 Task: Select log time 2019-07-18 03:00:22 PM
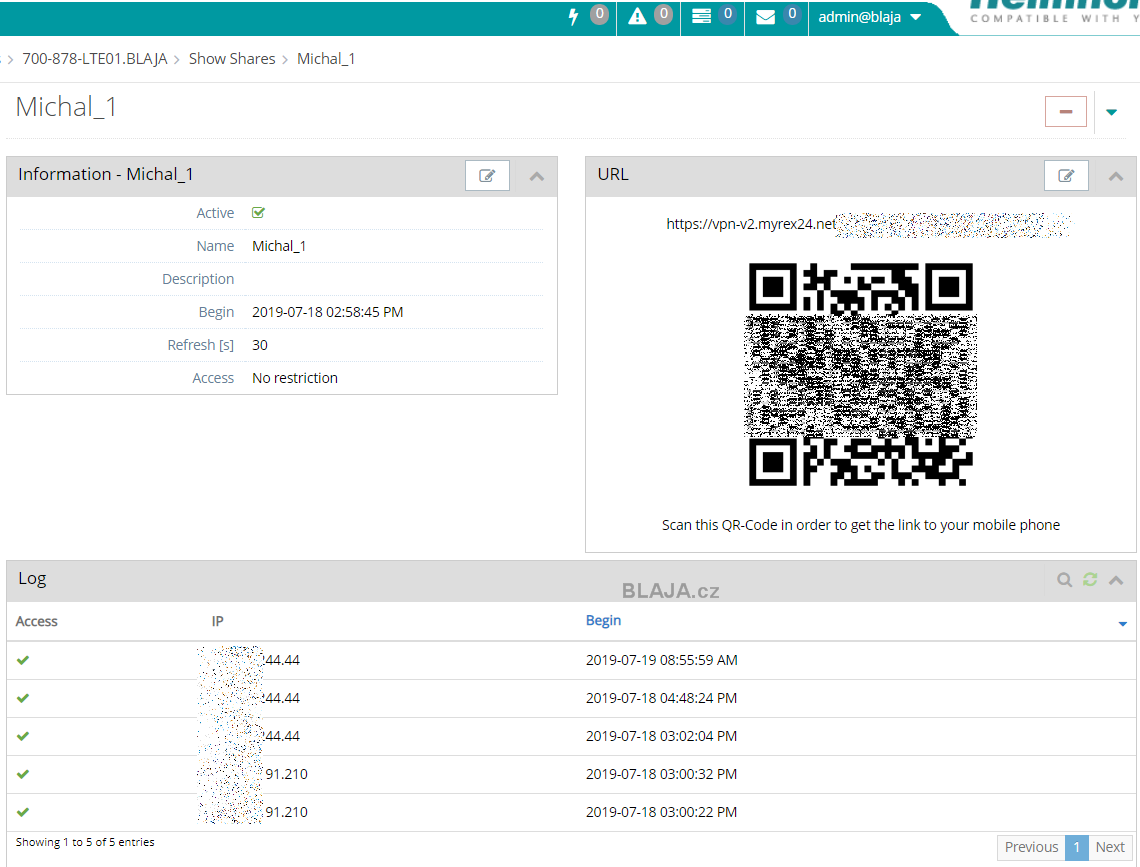pos(662,812)
